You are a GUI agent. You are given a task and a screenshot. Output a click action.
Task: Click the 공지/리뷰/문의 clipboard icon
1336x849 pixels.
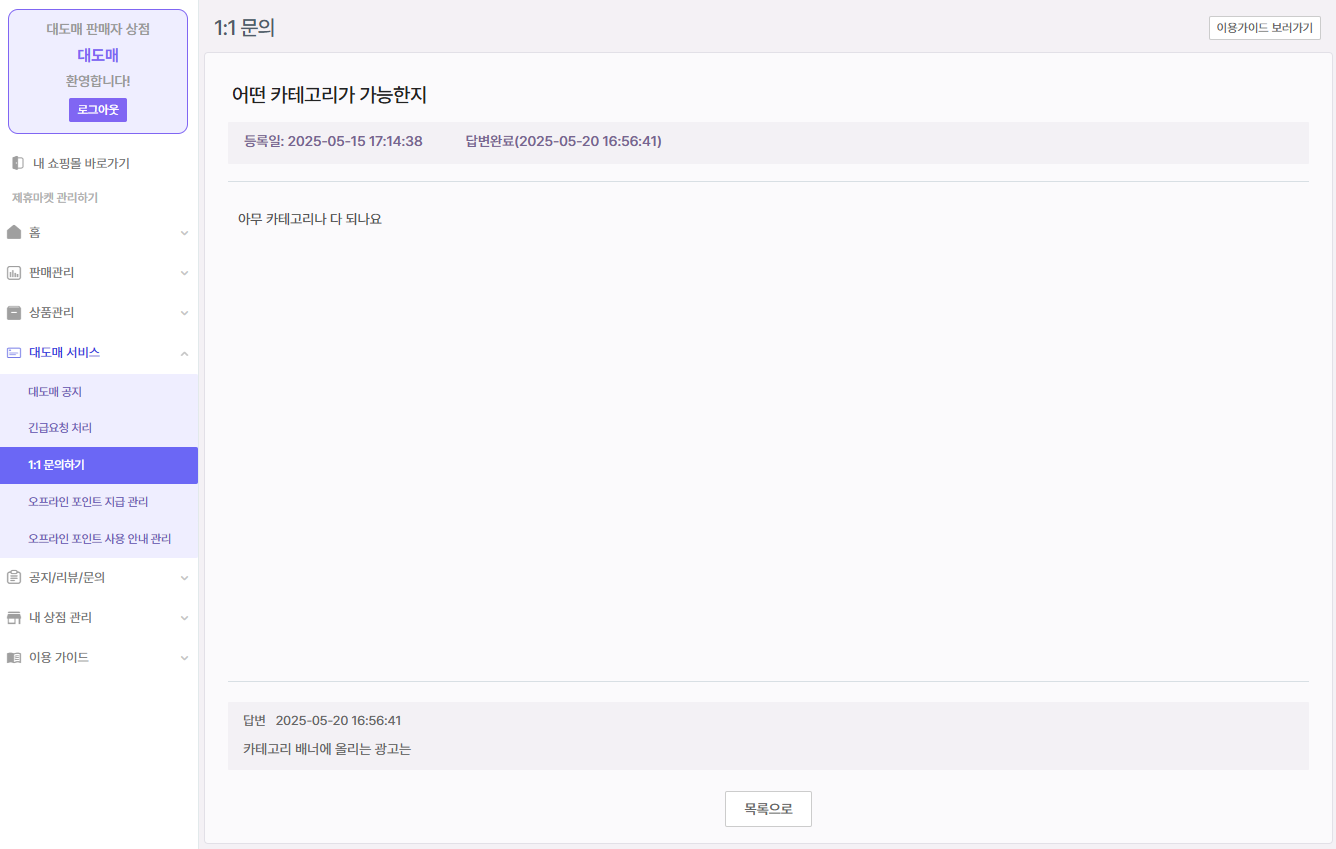point(14,577)
